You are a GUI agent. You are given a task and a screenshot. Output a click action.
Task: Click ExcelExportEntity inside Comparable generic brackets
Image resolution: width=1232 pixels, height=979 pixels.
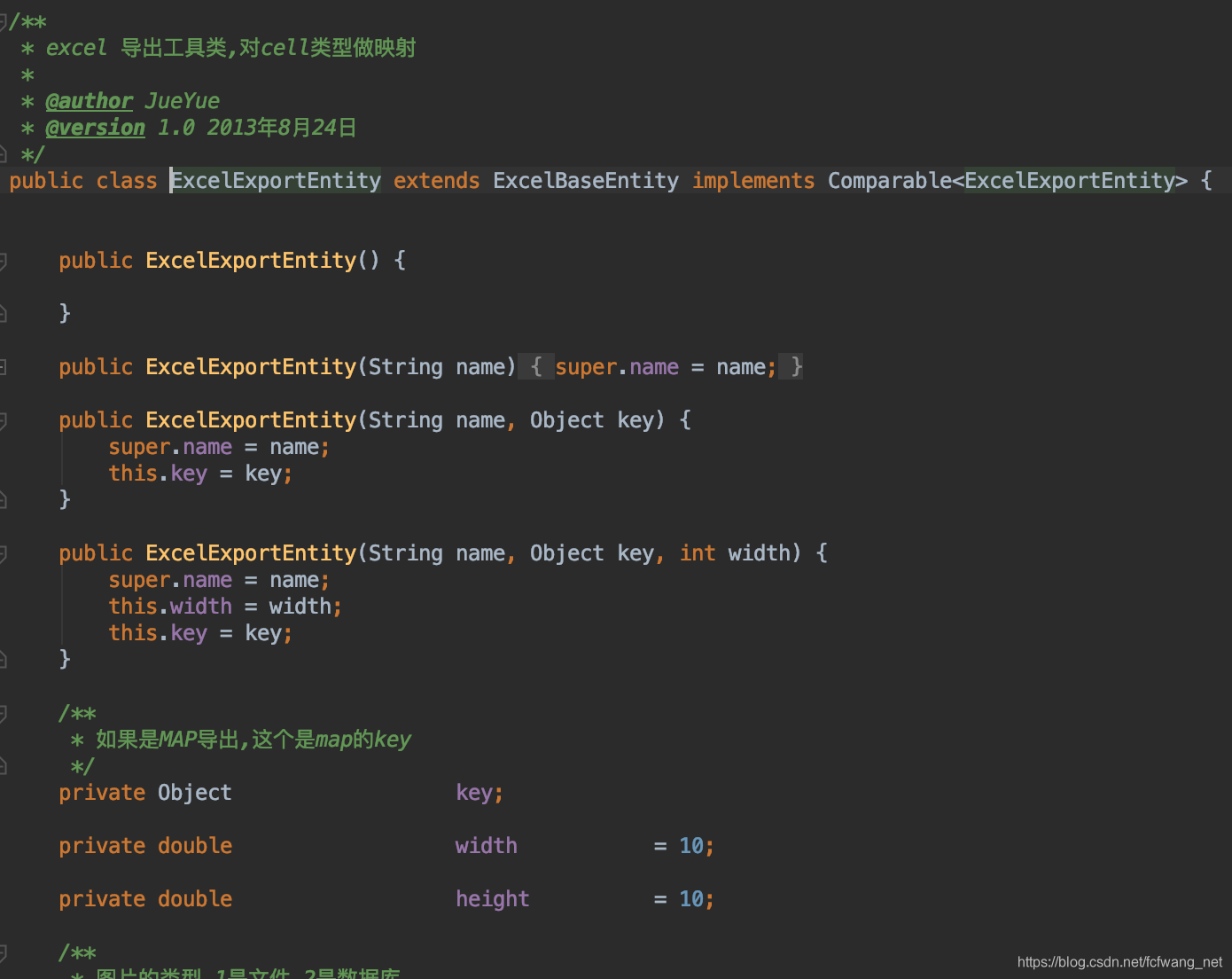pos(1070,181)
